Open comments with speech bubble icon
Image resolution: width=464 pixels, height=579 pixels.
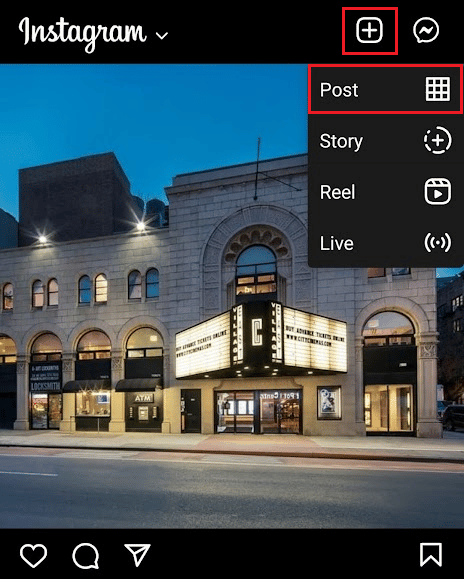pyautogui.click(x=86, y=555)
